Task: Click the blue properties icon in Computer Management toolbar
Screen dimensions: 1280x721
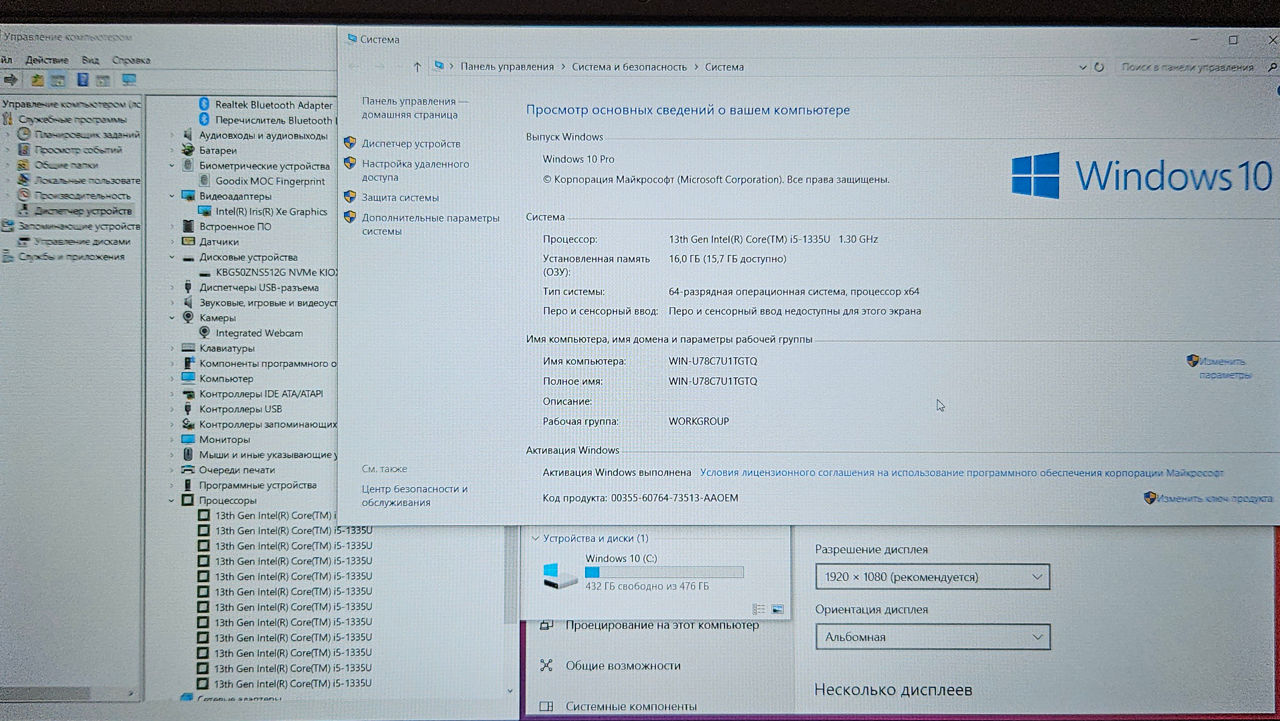Action: [83, 79]
